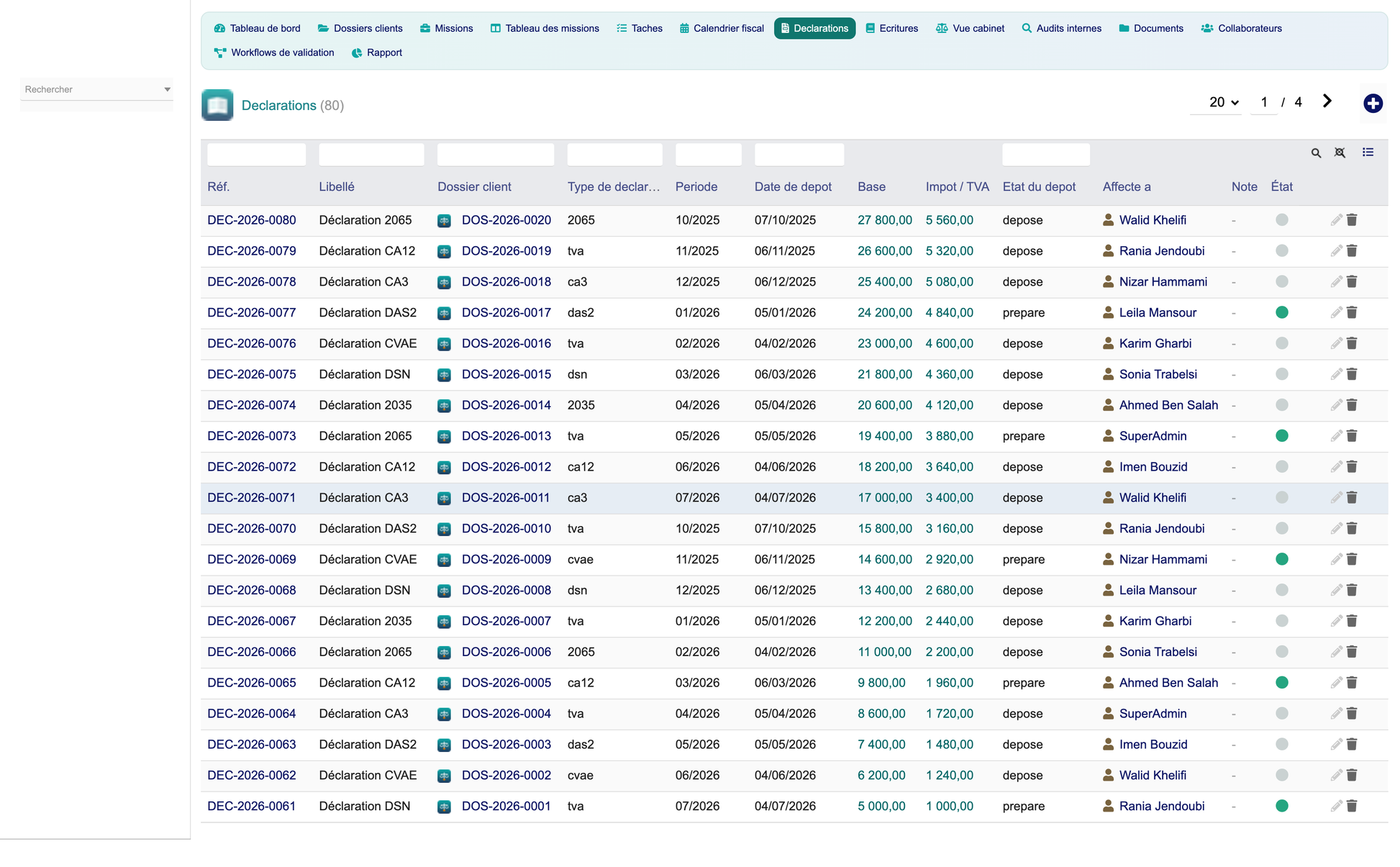Image resolution: width=1400 pixels, height=867 pixels.
Task: Edit DEC-2026-0073 with the pencil icon
Action: coord(1336,436)
